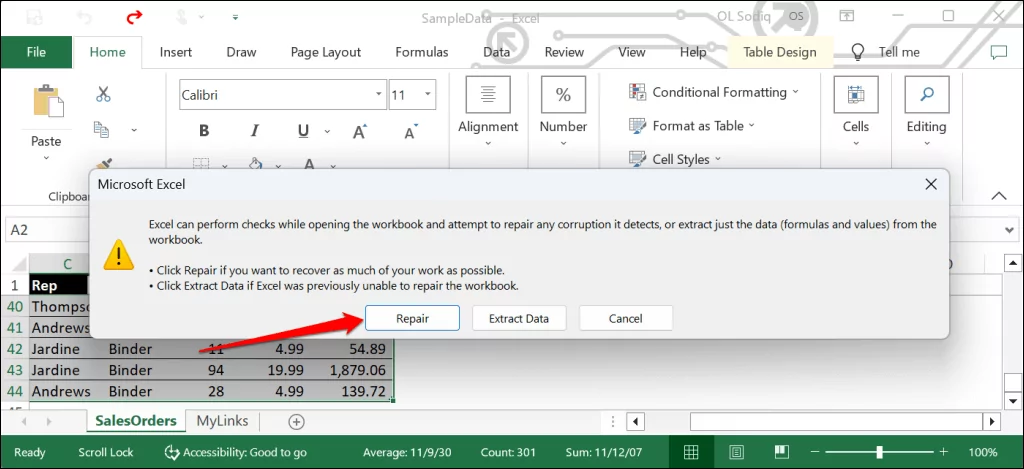Click the red Redo arrow in quick access toolbar

135,17
